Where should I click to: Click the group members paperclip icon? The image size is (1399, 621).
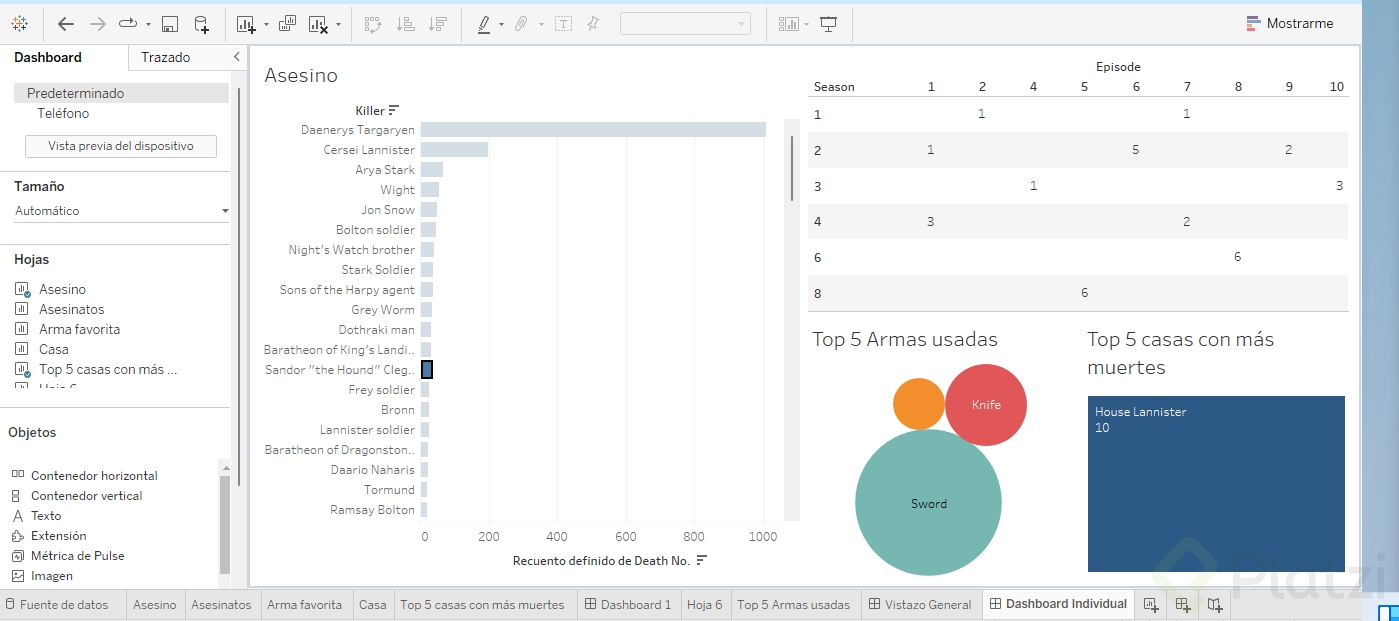click(x=521, y=24)
